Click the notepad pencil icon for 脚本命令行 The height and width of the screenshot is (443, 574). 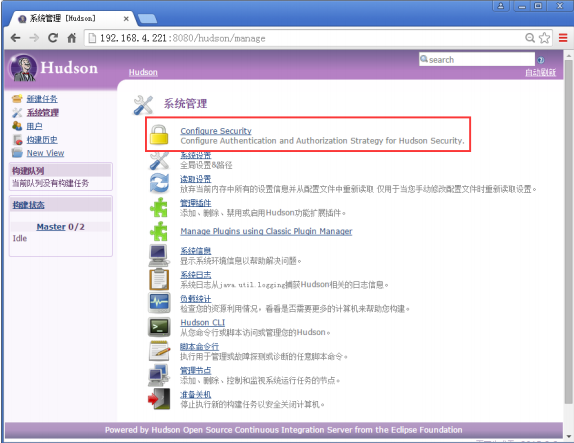[x=159, y=351]
